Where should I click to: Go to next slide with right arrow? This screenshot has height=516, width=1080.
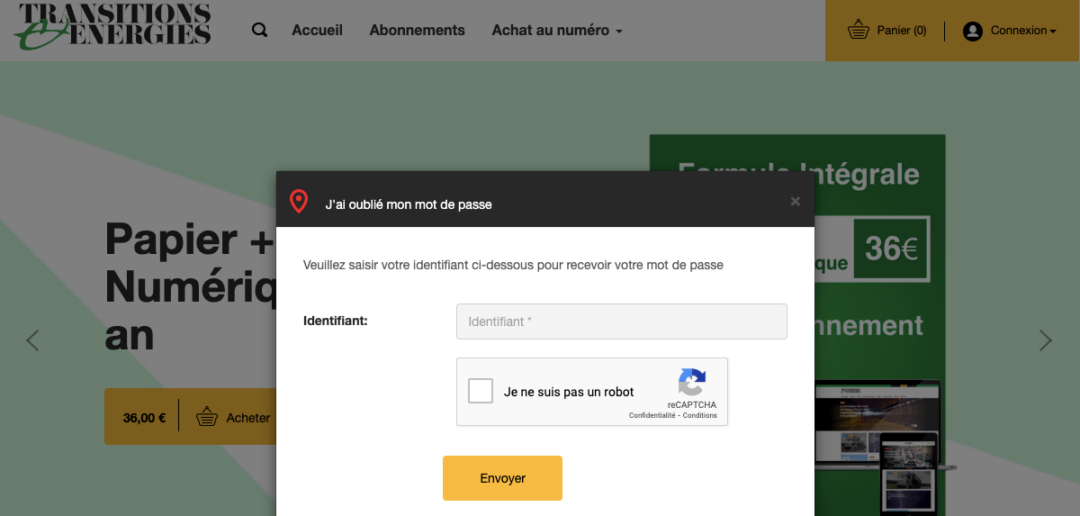pyautogui.click(x=1046, y=341)
